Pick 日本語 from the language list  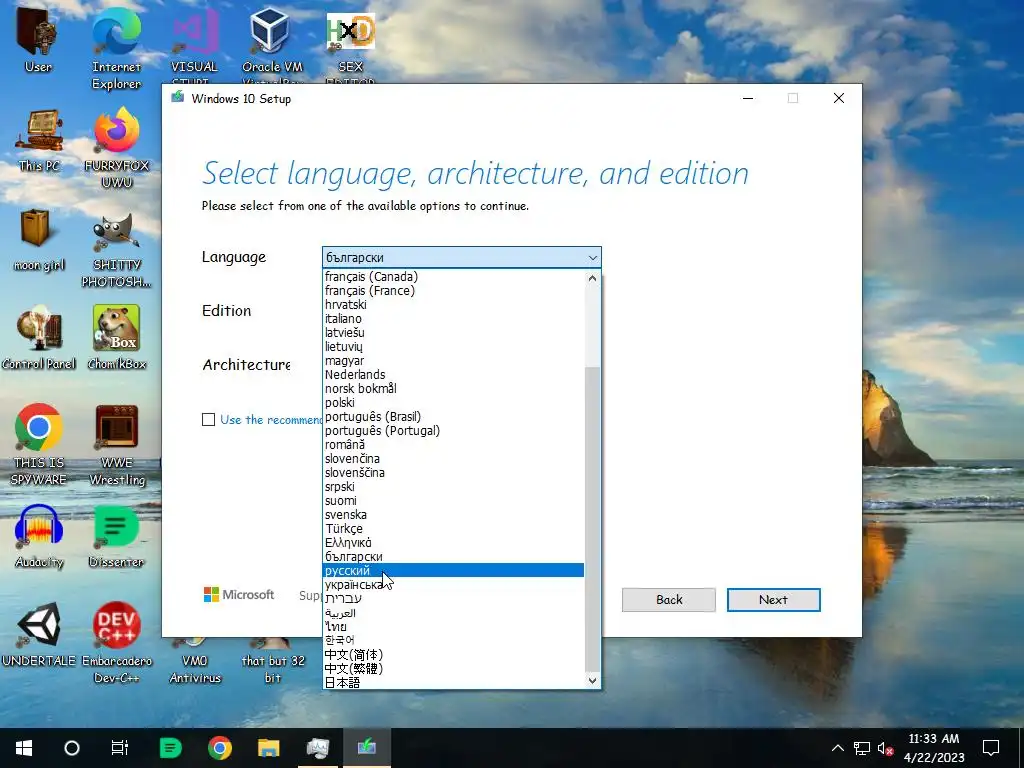[453, 682]
